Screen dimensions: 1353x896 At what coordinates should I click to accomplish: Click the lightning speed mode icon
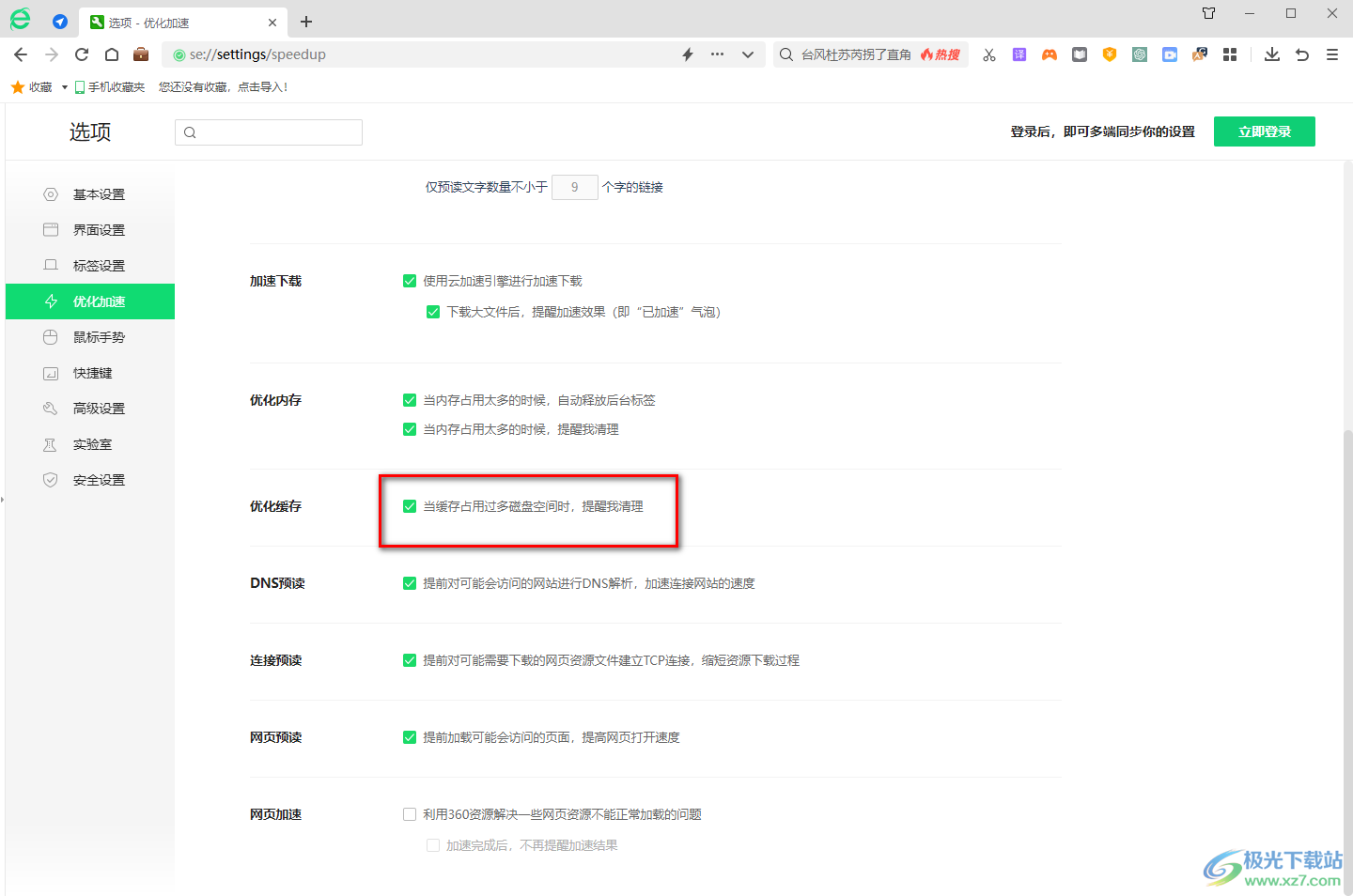click(x=688, y=54)
